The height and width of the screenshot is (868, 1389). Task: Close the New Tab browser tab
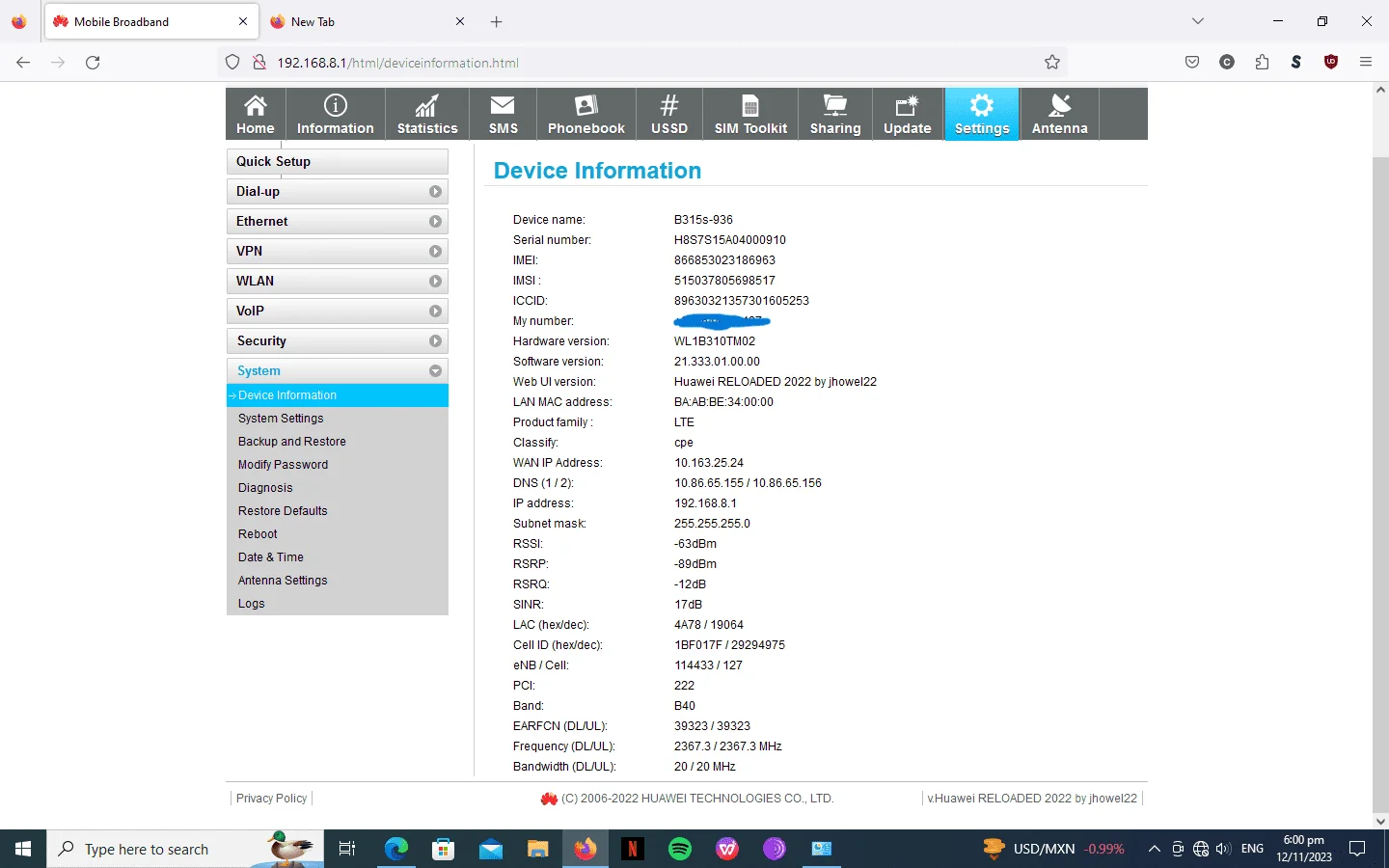click(x=460, y=21)
